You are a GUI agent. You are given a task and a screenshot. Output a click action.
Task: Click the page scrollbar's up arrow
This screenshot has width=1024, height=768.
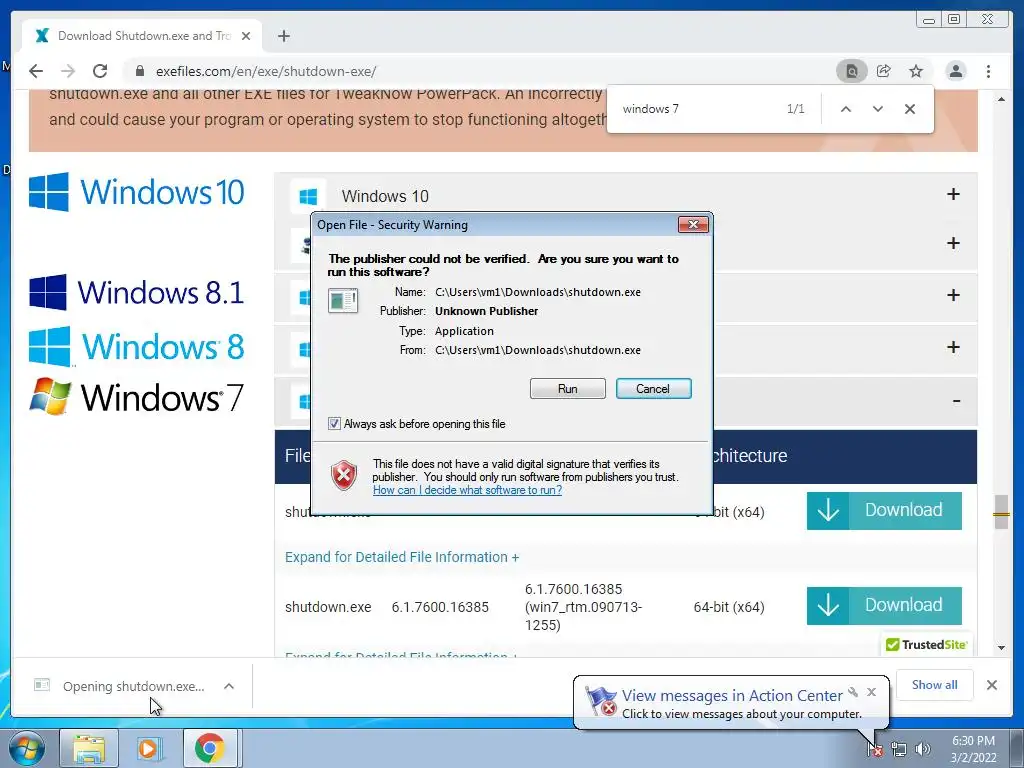(1001, 99)
